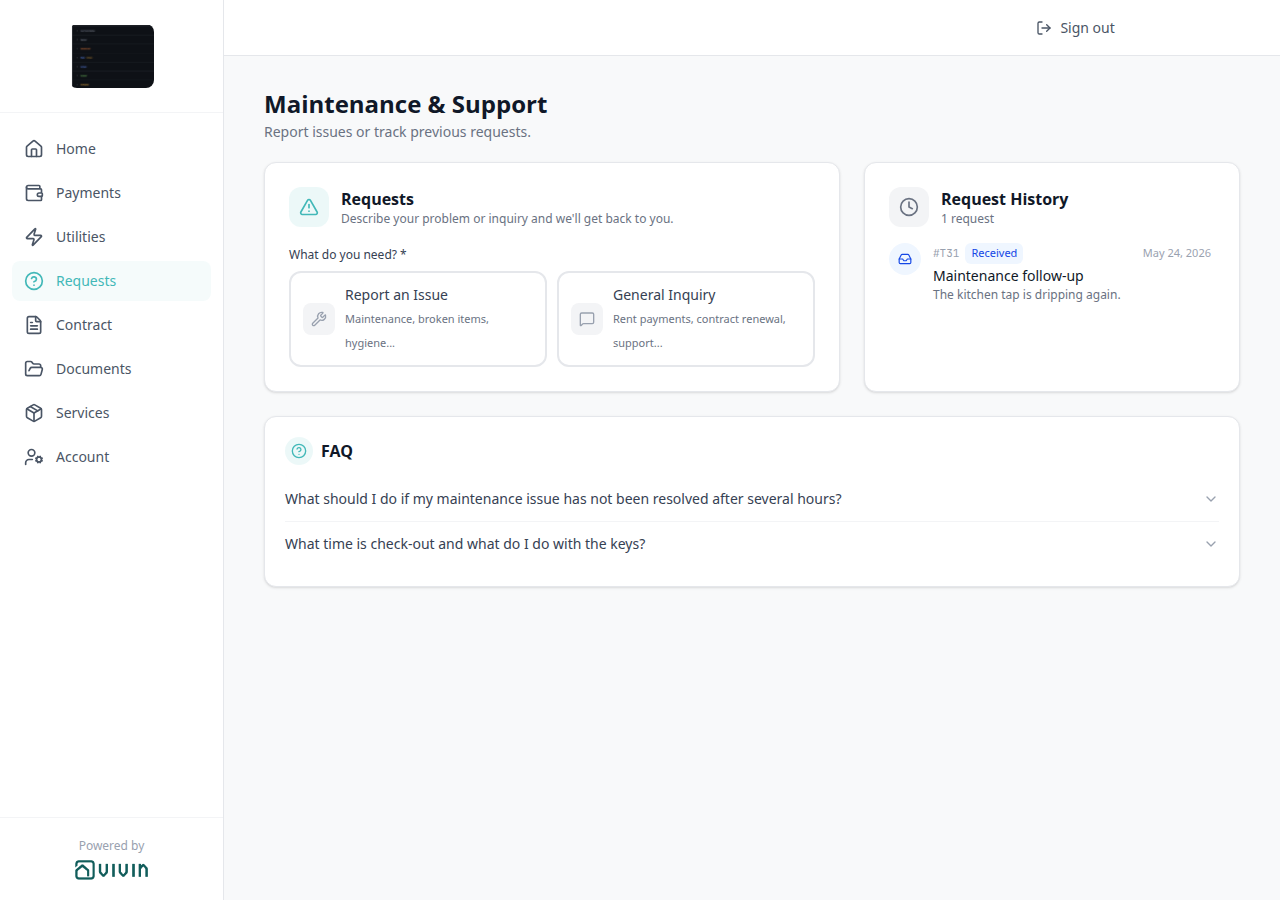Open the Utilities section
1280x900 pixels.
(111, 237)
